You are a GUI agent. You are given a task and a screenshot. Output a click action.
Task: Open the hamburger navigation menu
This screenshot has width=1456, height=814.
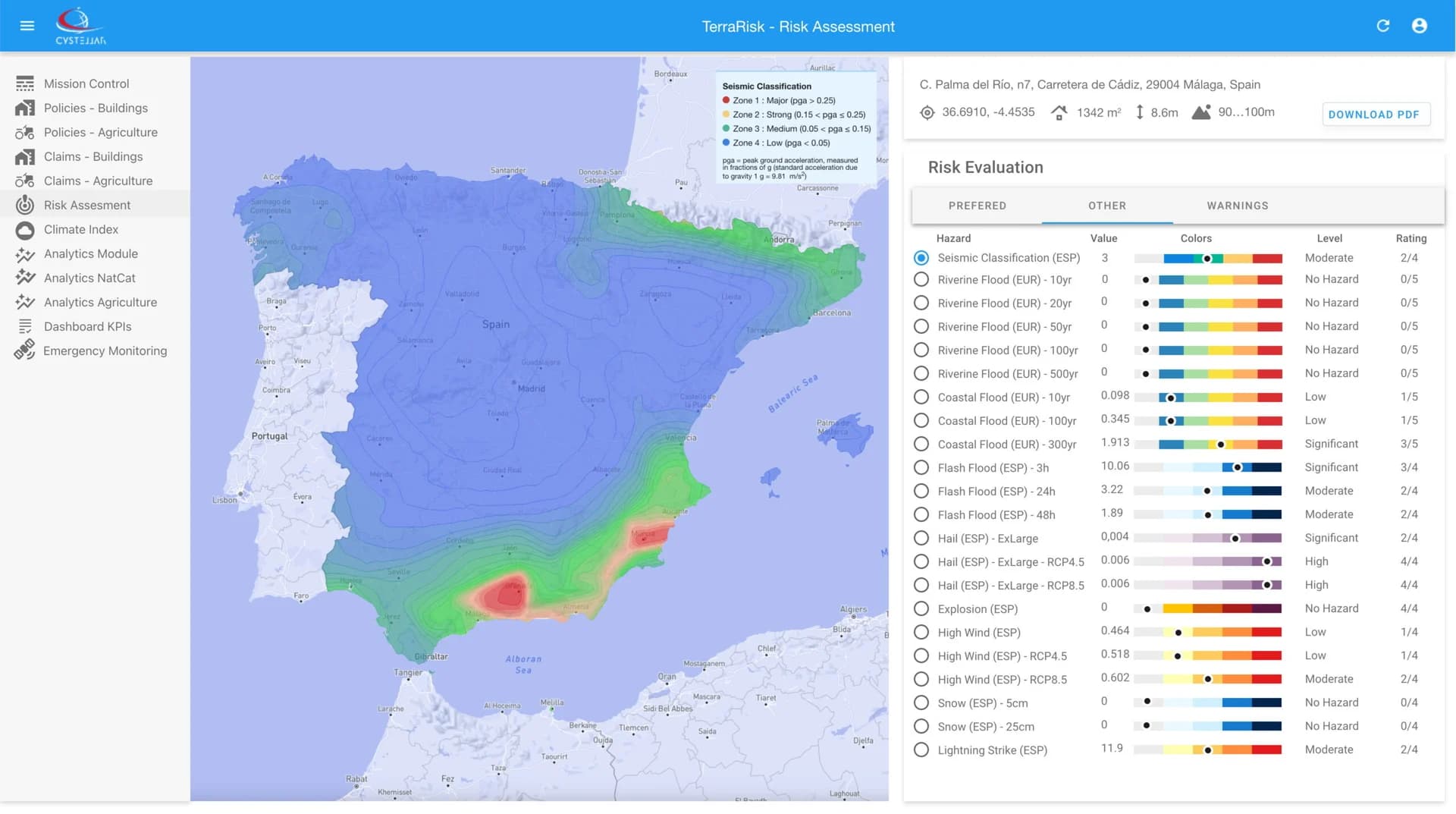27,26
